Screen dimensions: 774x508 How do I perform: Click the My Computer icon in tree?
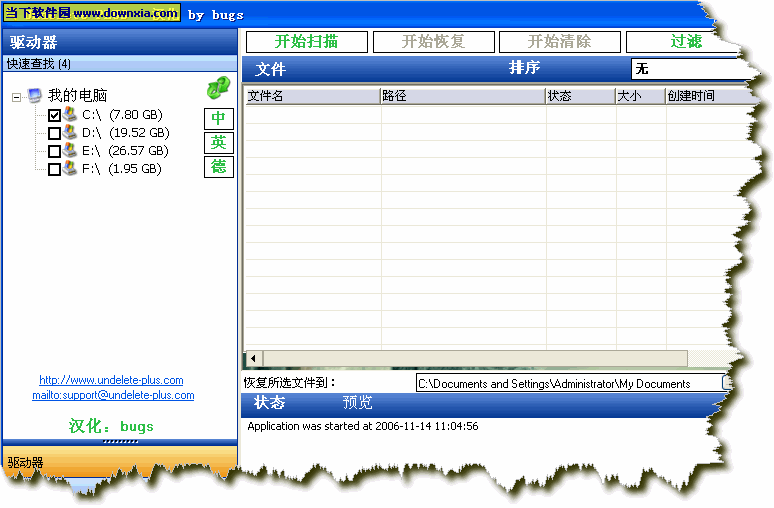35,96
